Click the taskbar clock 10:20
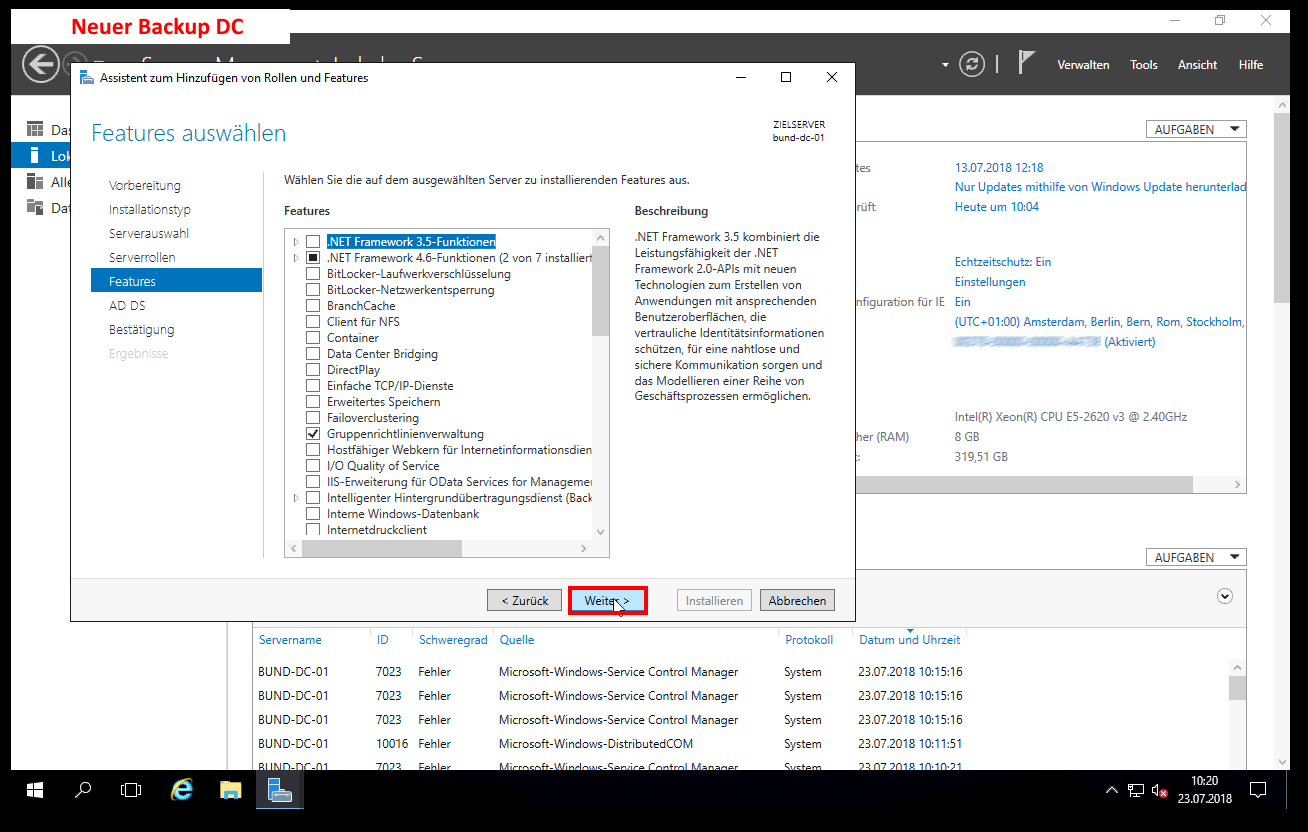The width and height of the screenshot is (1308, 832). pyautogui.click(x=1204, y=790)
